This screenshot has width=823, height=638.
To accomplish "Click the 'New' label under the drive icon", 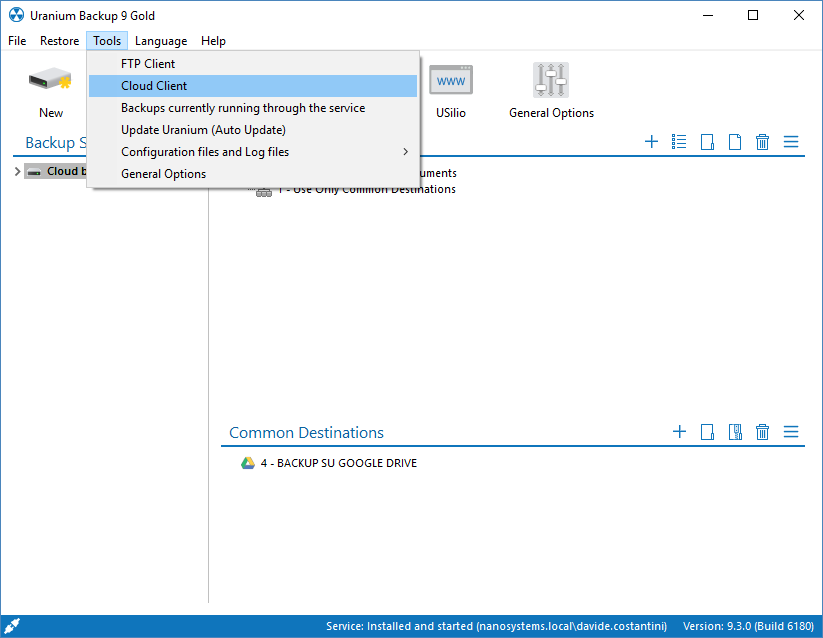I will click(51, 113).
